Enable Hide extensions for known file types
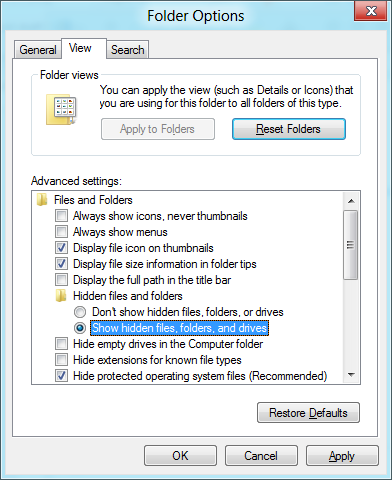Viewport: 392px width, 480px height. [61, 360]
